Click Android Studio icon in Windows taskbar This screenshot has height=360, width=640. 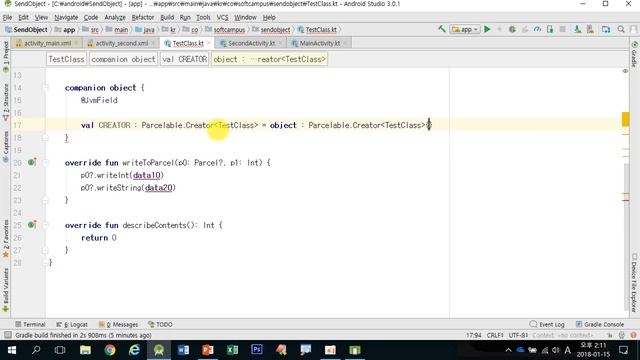click(x=159, y=350)
